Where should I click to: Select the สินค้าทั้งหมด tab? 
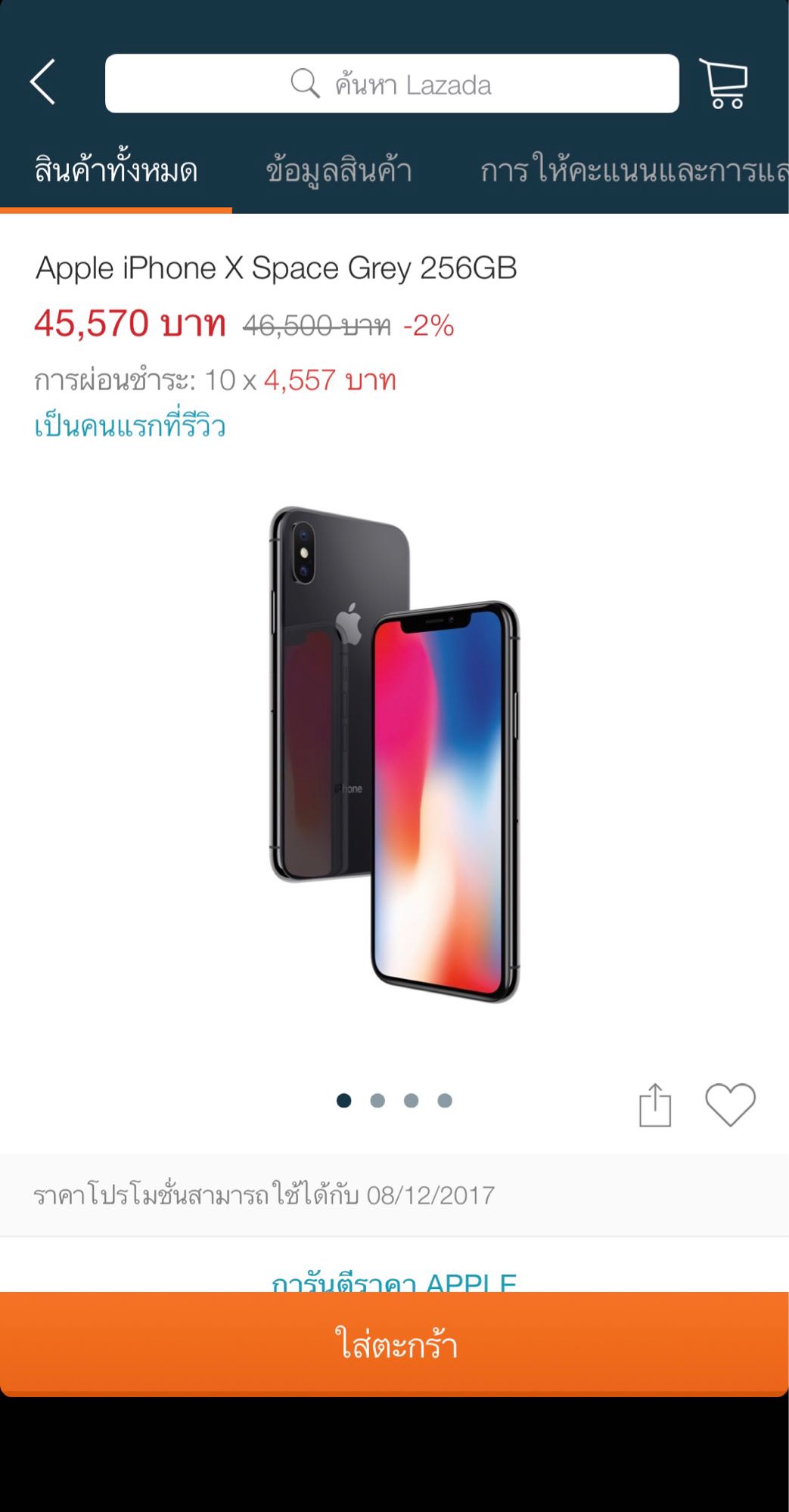coord(116,171)
